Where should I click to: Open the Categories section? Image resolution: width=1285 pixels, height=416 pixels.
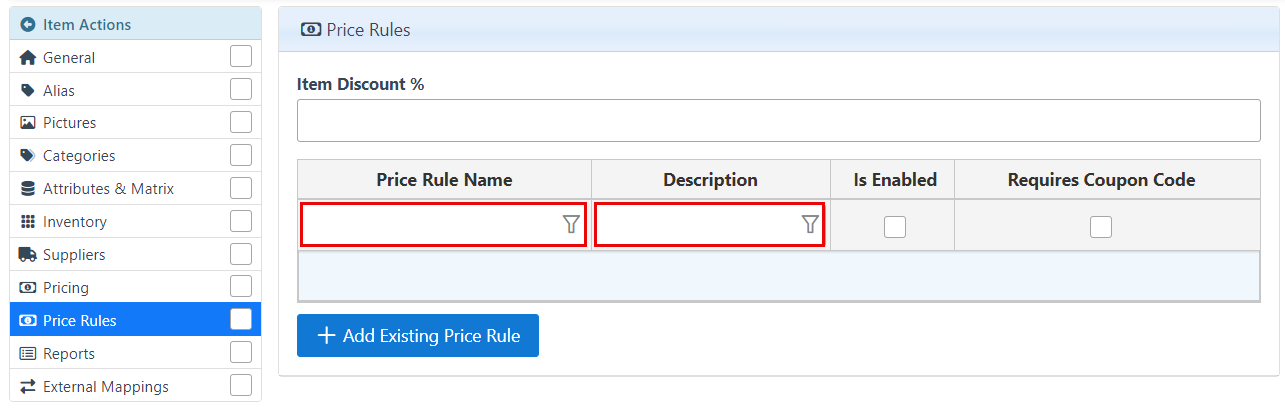pyautogui.click(x=79, y=156)
